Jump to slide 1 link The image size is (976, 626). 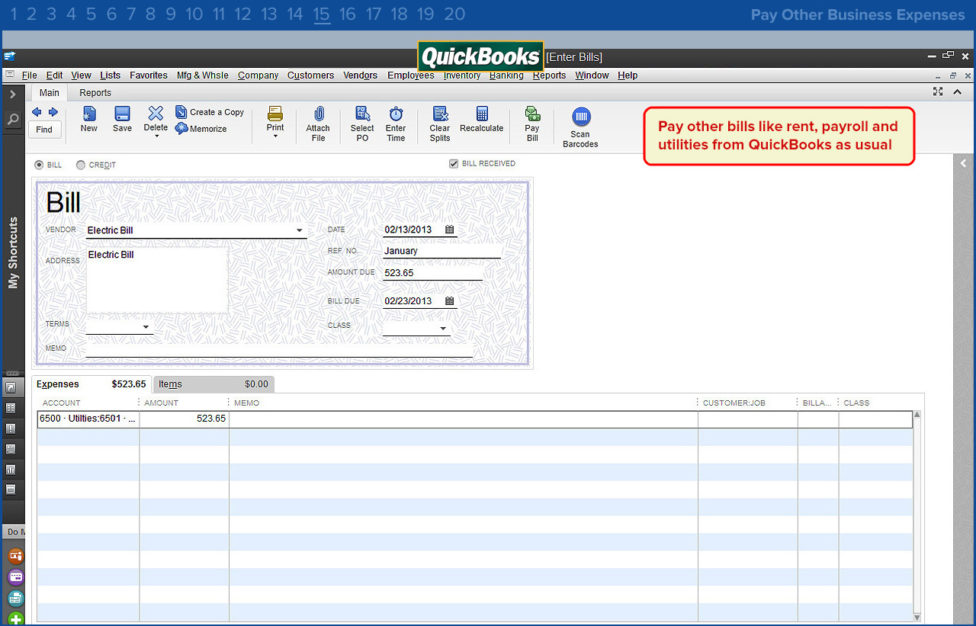14,14
